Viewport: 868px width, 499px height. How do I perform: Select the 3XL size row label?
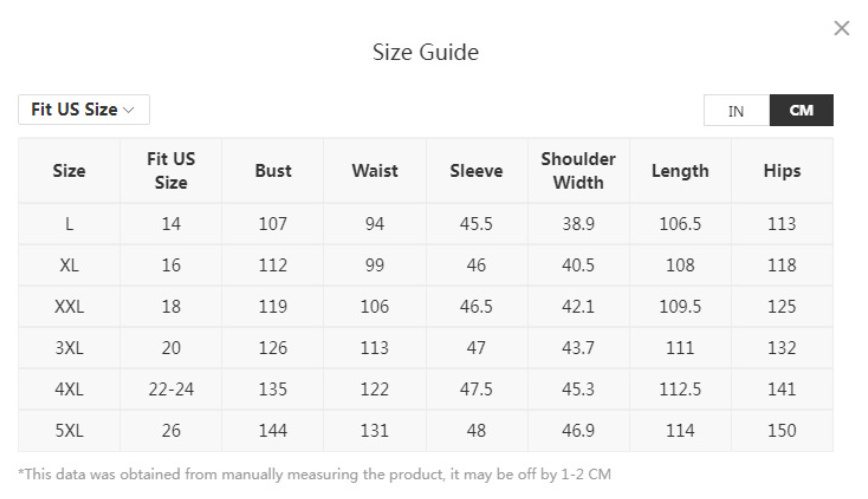tap(69, 348)
